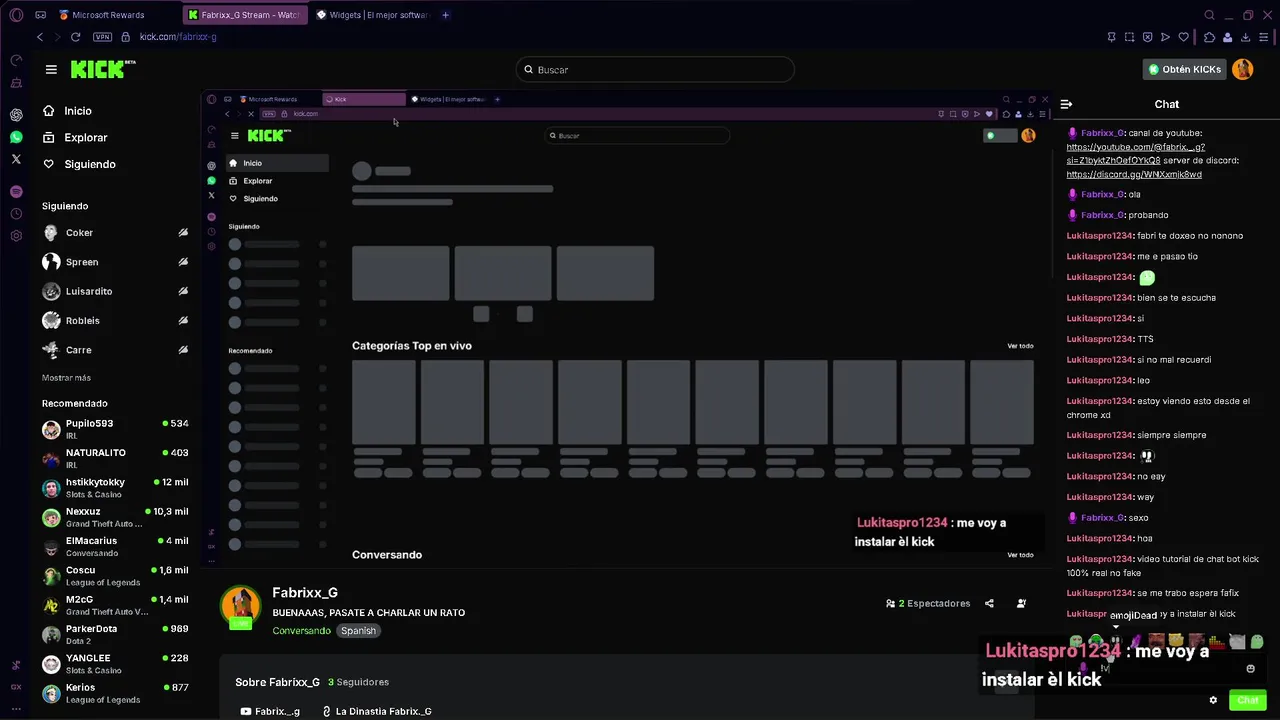Switch to Fabrixx_G Stream tab
The height and width of the screenshot is (720, 1280).
[x=244, y=15]
